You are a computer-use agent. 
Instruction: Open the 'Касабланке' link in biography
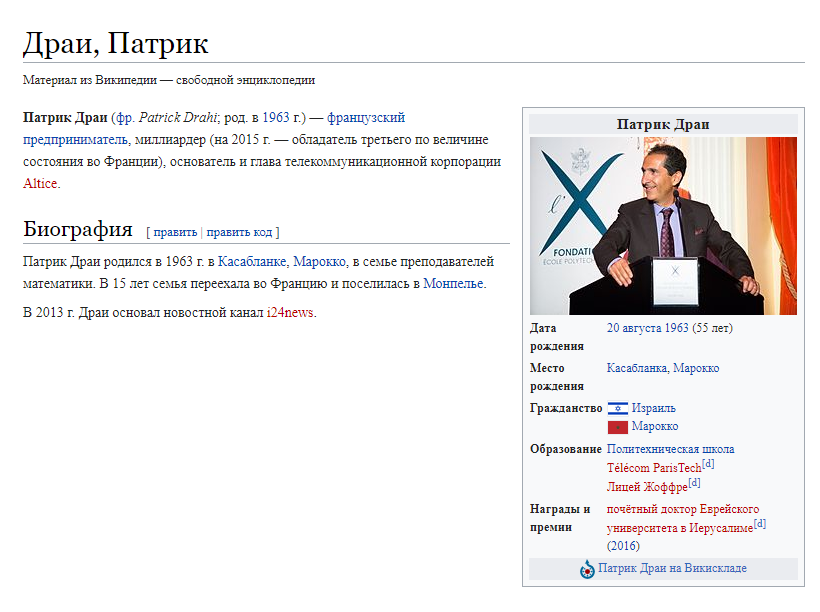[x=252, y=262]
